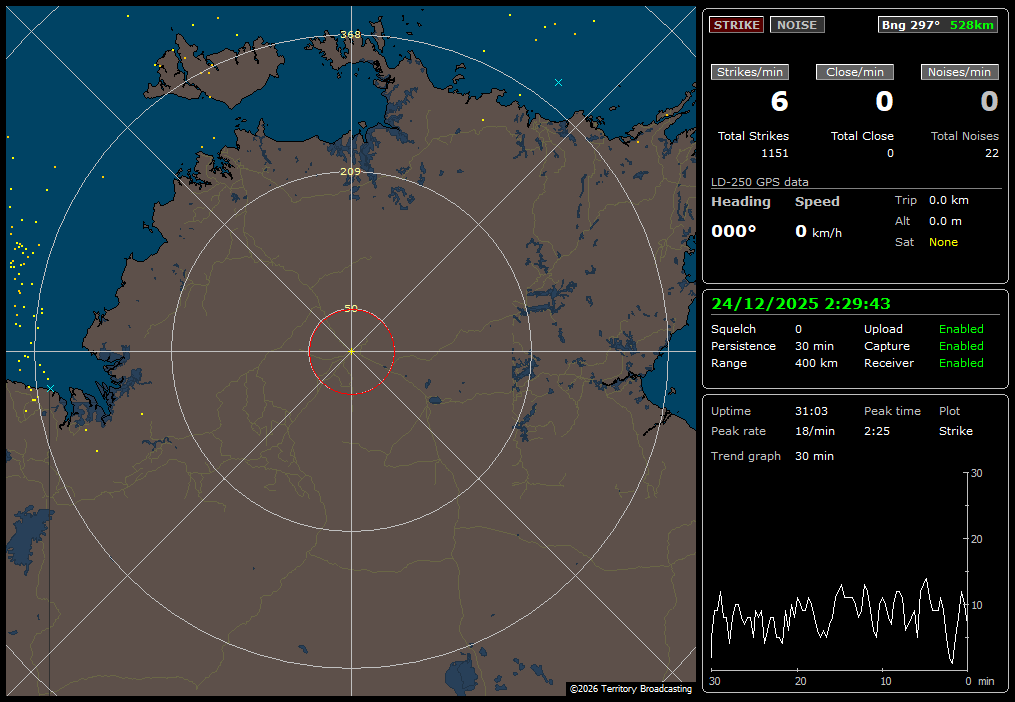This screenshot has width=1015, height=702.
Task: Toggle the Capture Enabled status
Action: (960, 346)
